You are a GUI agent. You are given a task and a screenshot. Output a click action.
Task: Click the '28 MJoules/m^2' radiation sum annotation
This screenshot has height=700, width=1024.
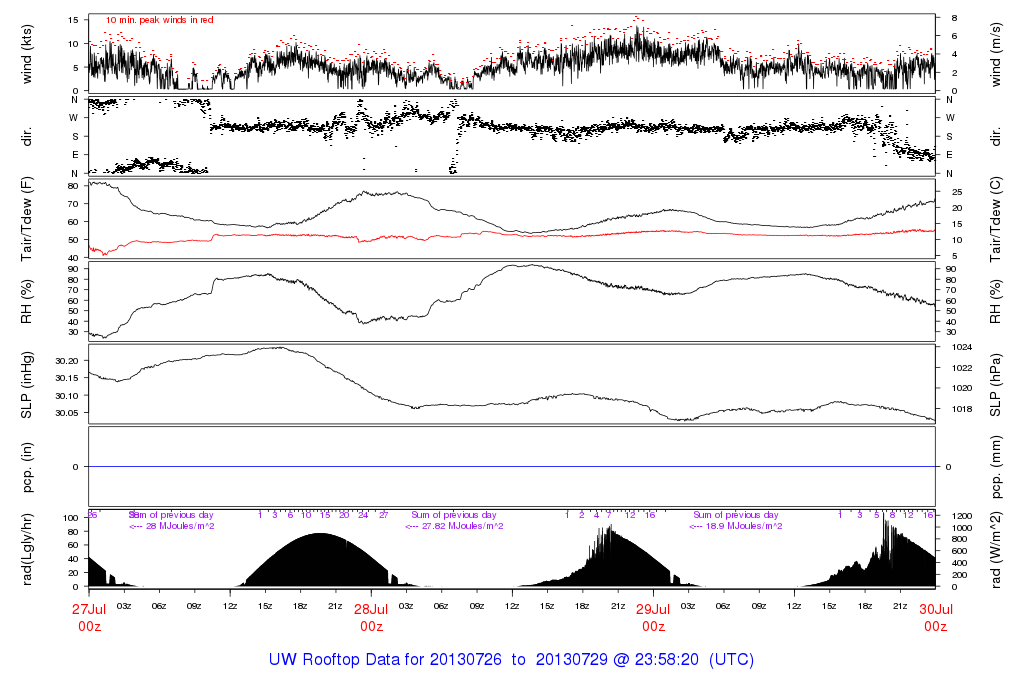click(x=180, y=526)
